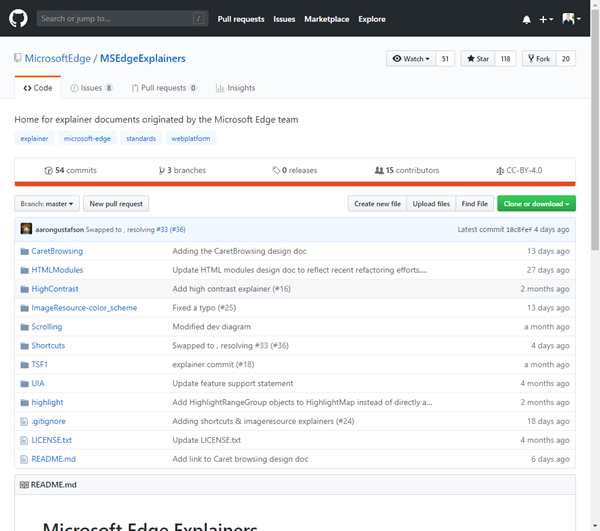Click the contributors people icon
This screenshot has width=600, height=531.
(x=378, y=170)
